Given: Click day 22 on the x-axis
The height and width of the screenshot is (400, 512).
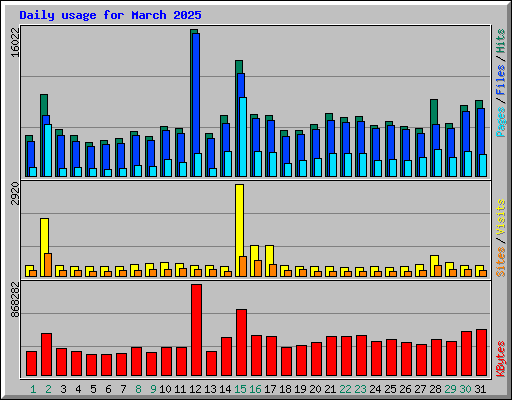Looking at the screenshot, I should pyautogui.click(x=345, y=389).
